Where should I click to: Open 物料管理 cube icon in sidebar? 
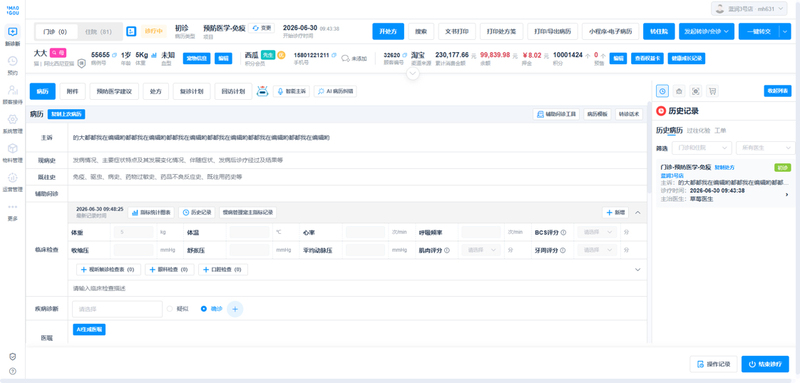pyautogui.click(x=13, y=152)
